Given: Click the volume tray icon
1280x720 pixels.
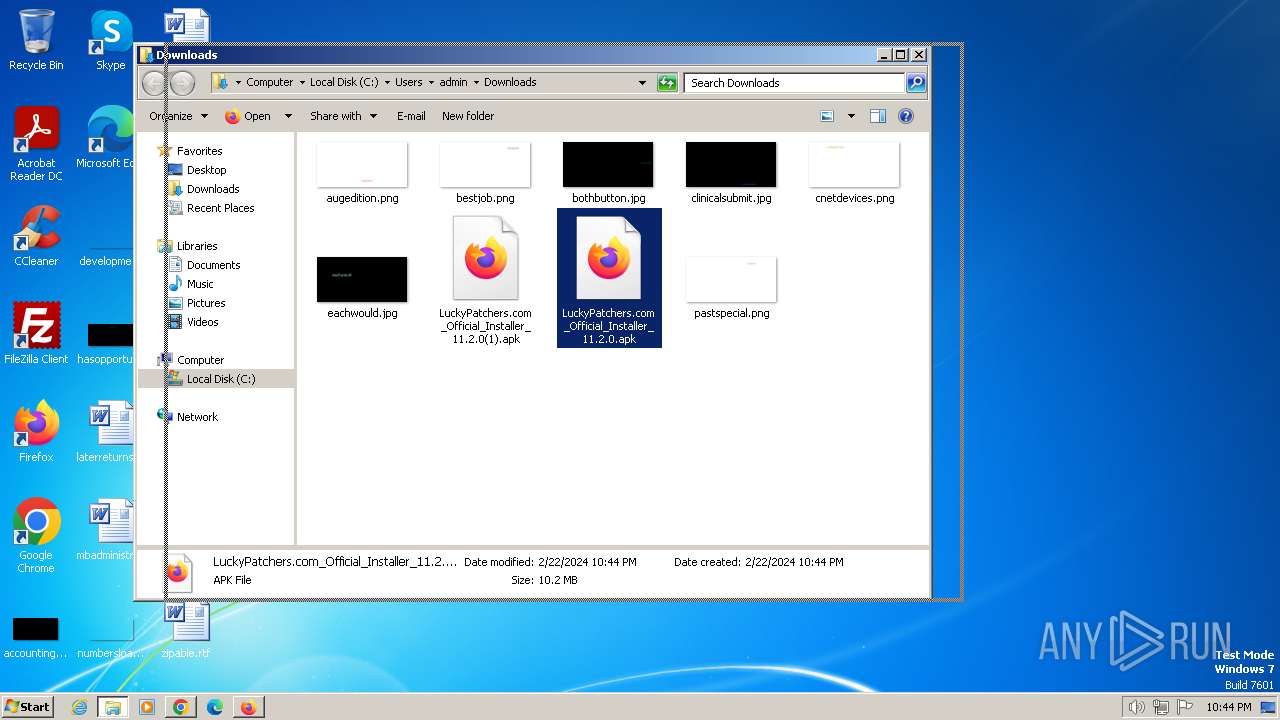Looking at the screenshot, I should tap(1136, 707).
